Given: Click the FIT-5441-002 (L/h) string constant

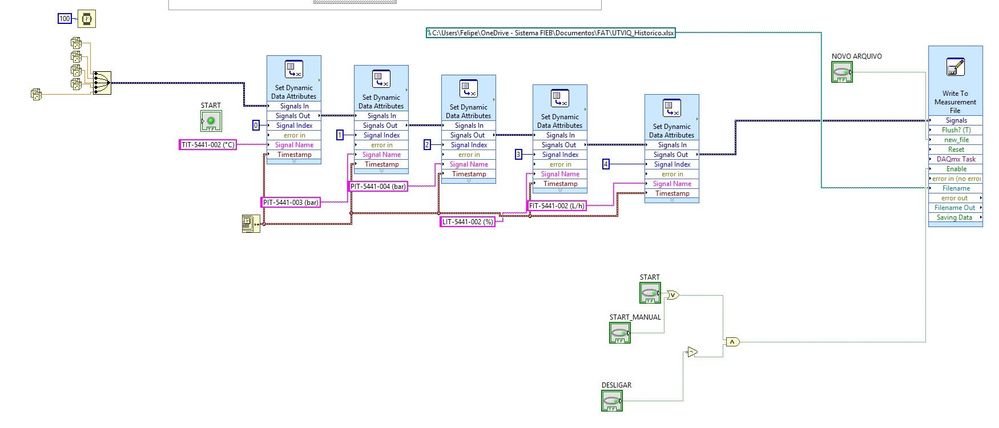Looking at the screenshot, I should click(557, 205).
